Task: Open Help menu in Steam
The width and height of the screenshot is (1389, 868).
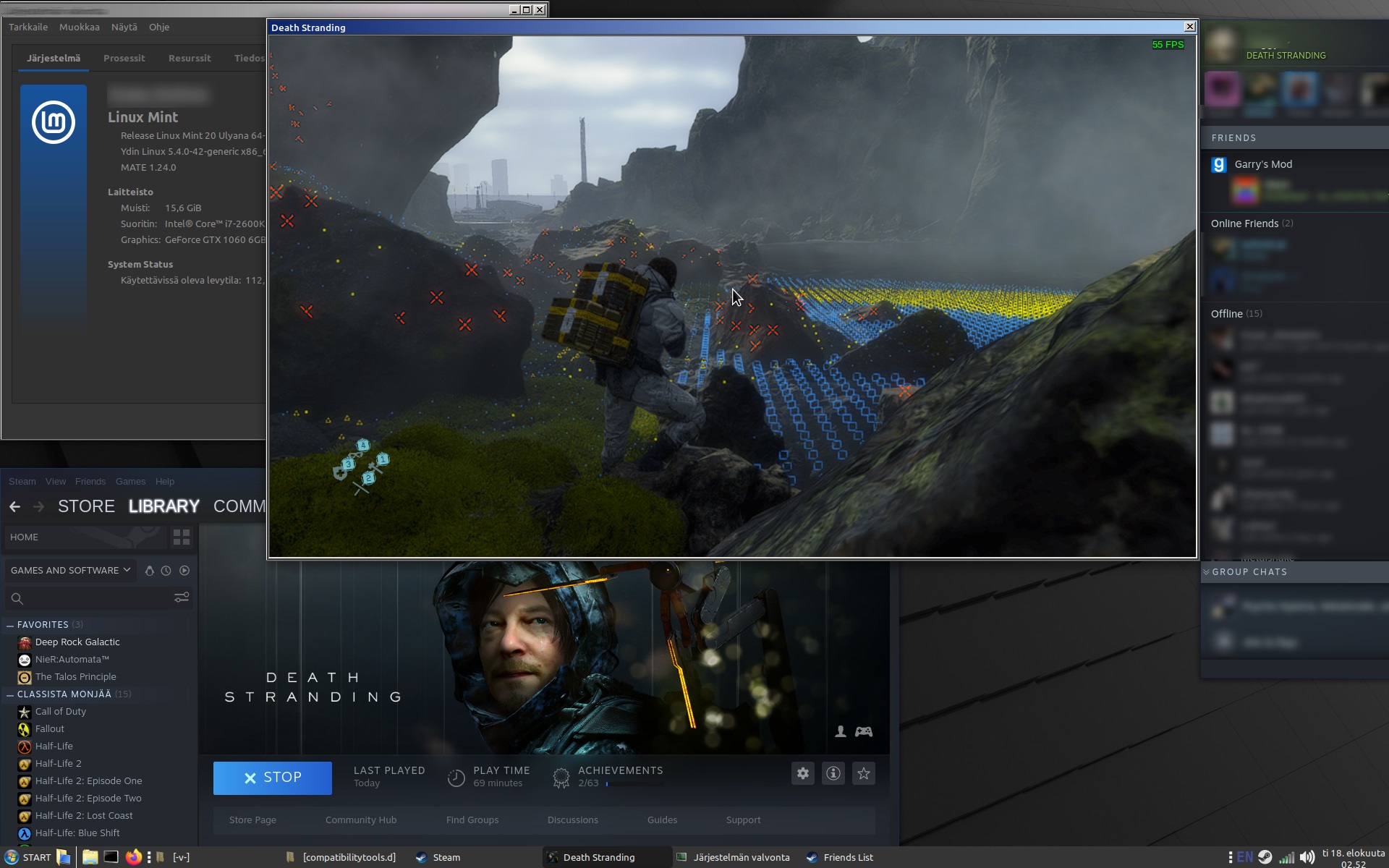Action: [165, 481]
